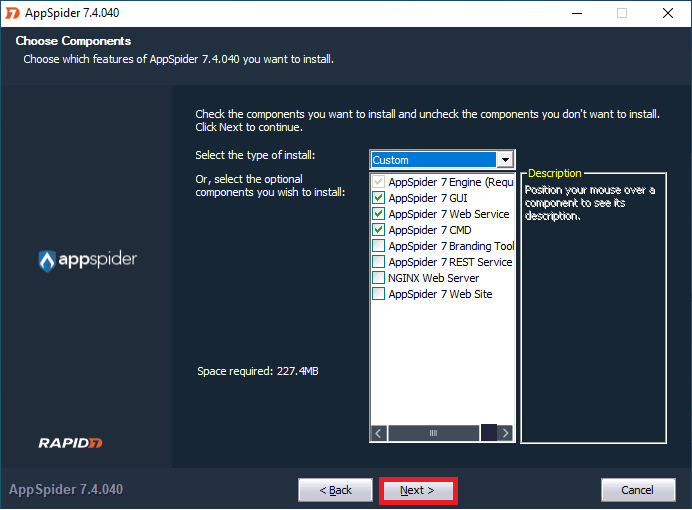Disable the AppSpider 7 CMD component

(378, 230)
